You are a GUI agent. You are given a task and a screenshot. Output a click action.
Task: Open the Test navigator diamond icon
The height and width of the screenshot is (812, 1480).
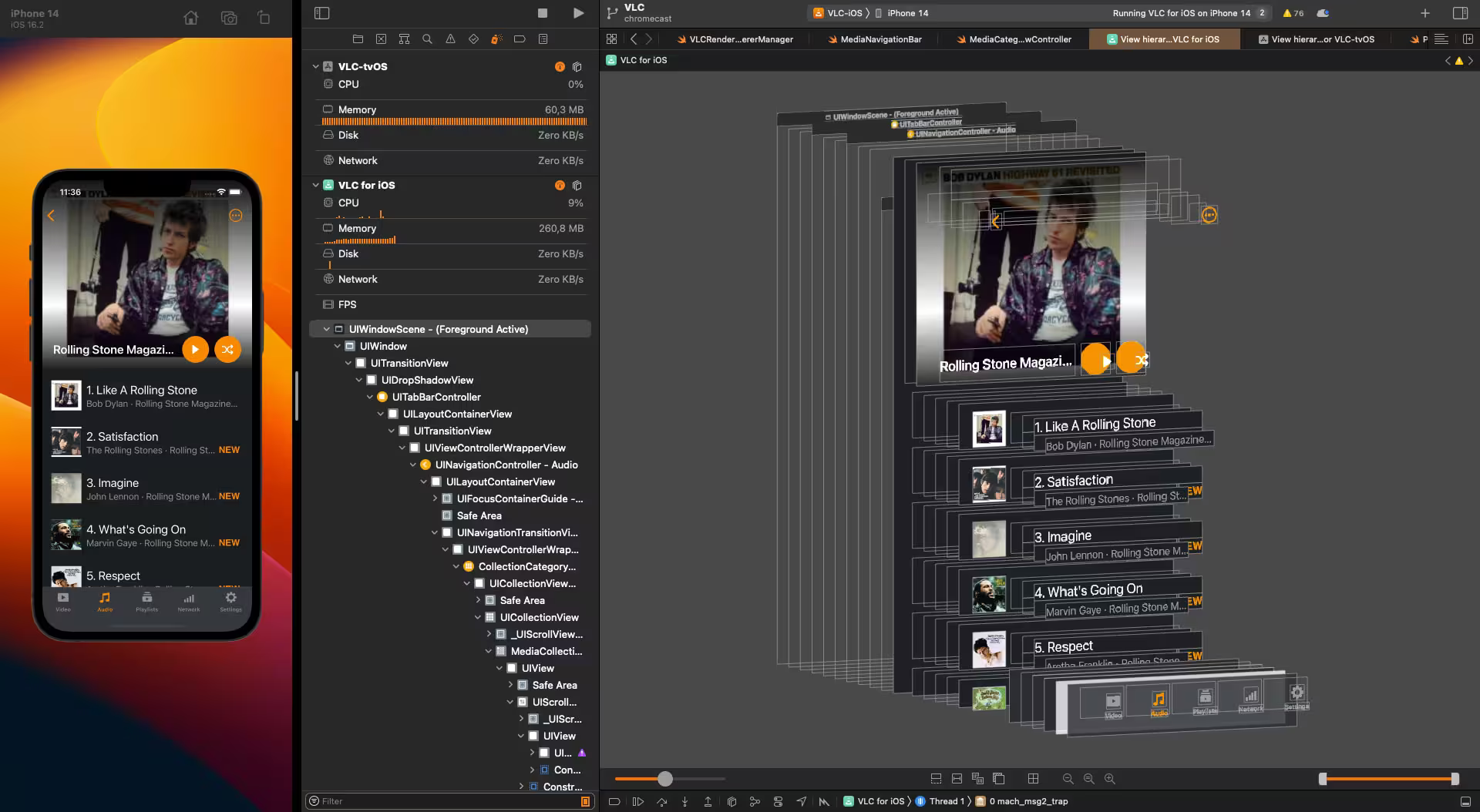click(473, 39)
